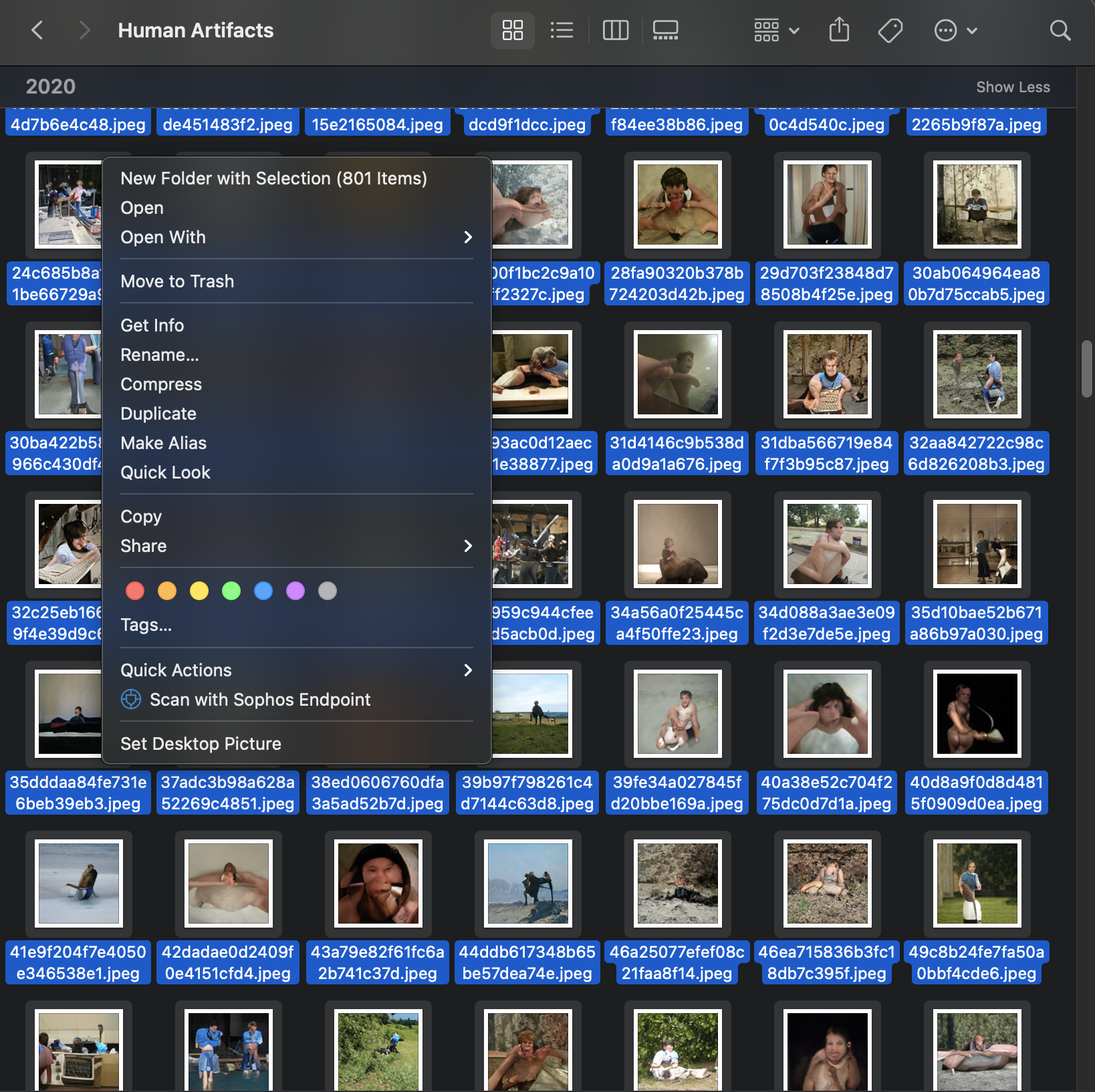Viewport: 1095px width, 1092px height.
Task: Expand the Open With submenu
Action: click(468, 237)
